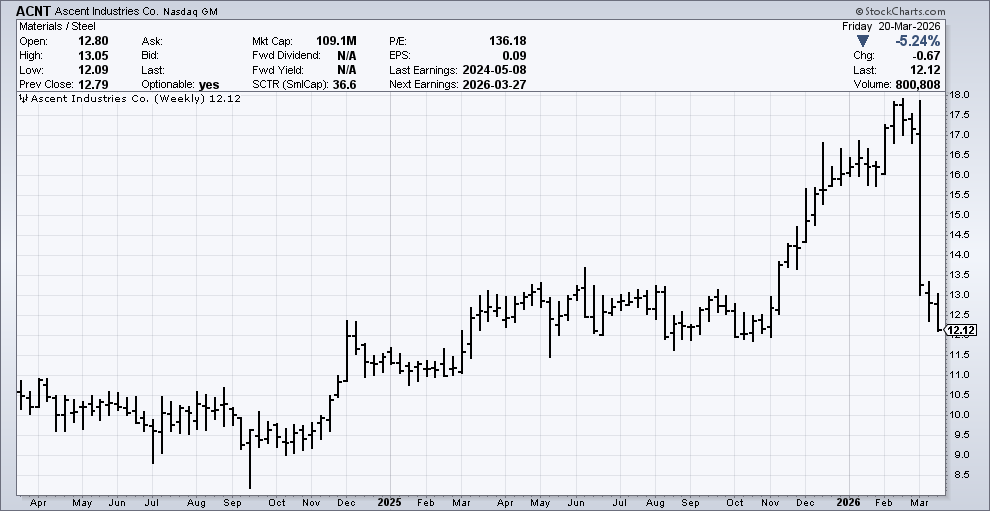This screenshot has width=990, height=511.
Task: Click the Mkt Cap value 109.1M
Action: (336, 41)
